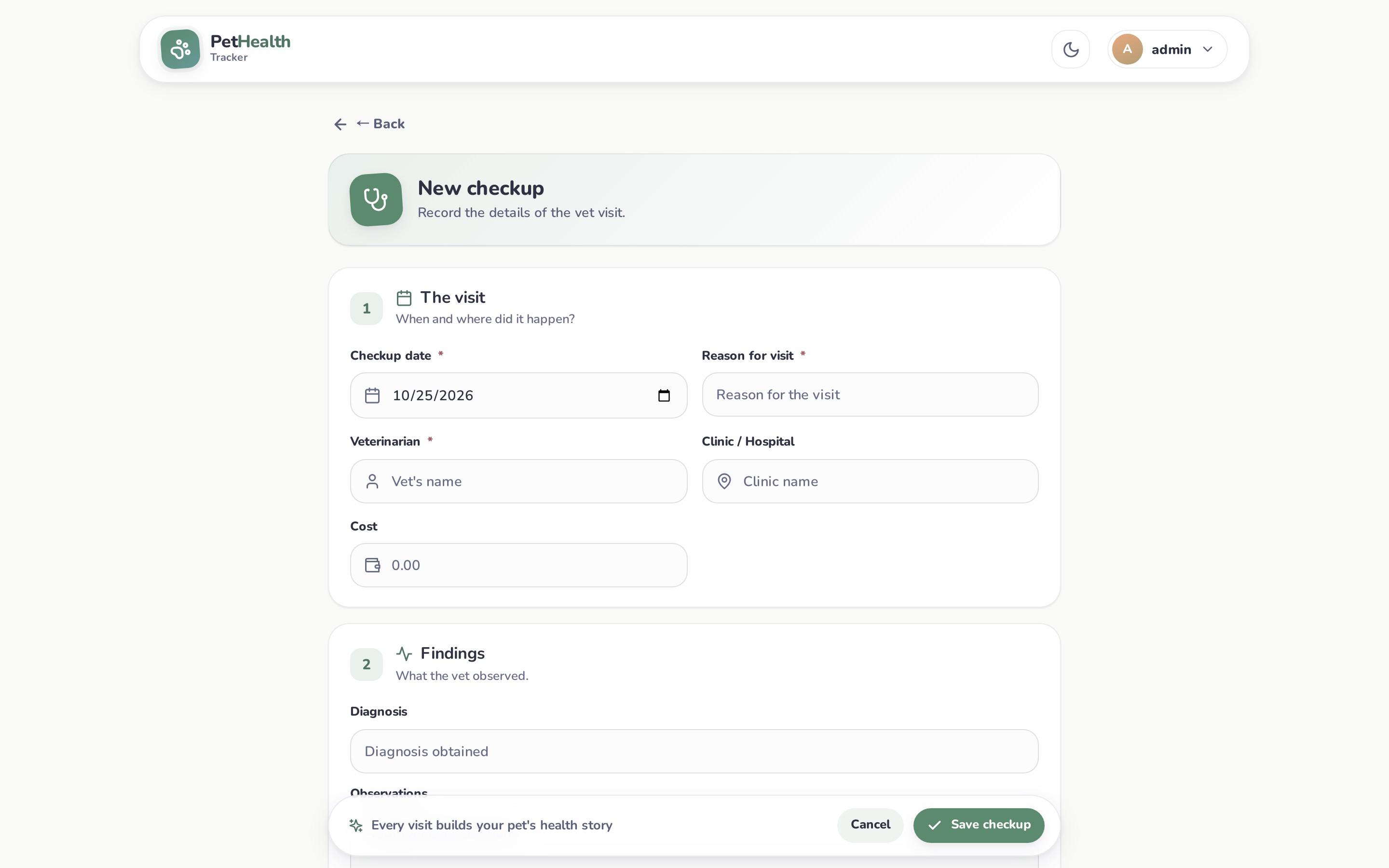Click the calendar icon beside The visit
The height and width of the screenshot is (868, 1389).
[404, 298]
